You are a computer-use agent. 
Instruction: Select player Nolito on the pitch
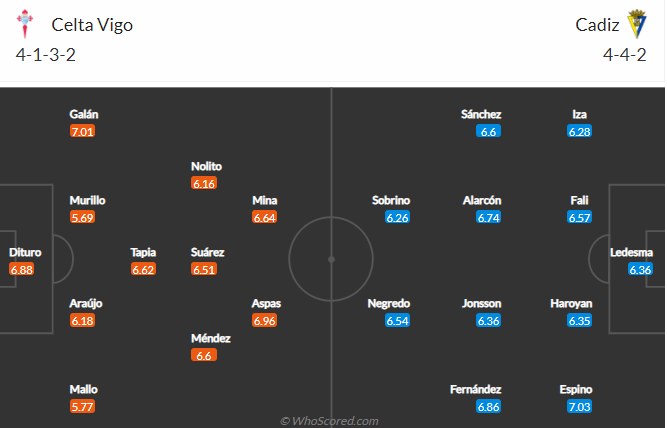(x=206, y=166)
